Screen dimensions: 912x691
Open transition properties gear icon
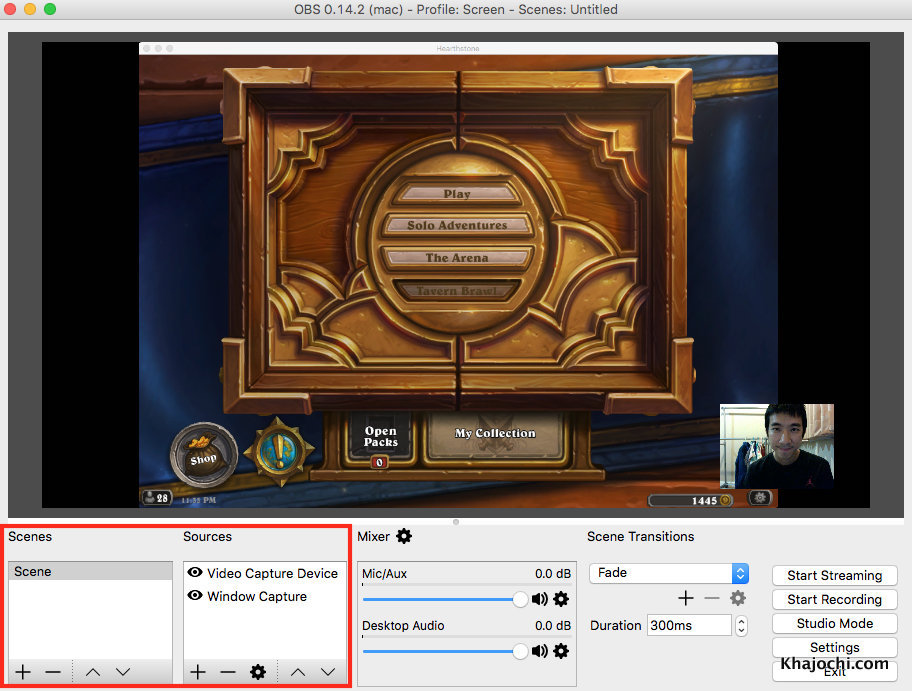click(x=738, y=597)
